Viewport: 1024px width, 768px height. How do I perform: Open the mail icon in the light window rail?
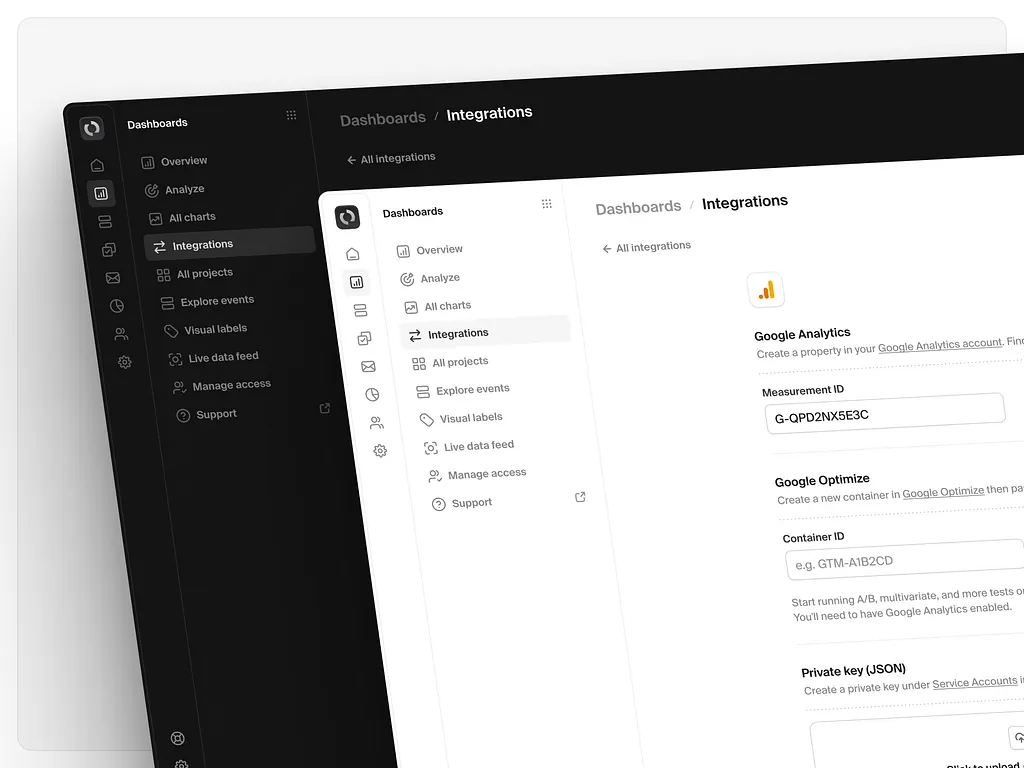click(368, 367)
